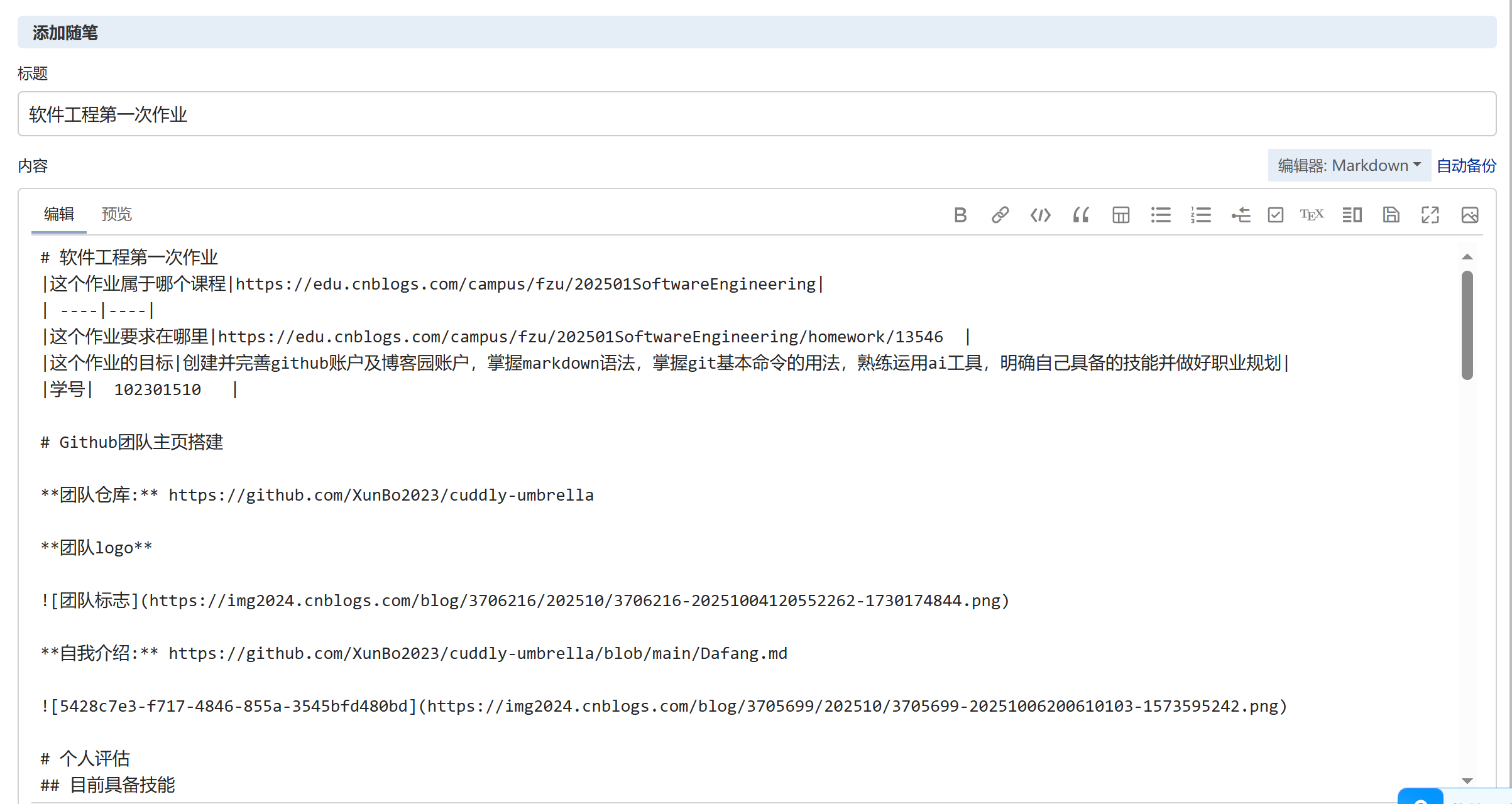Click the editor's vertical scrollbar thumb

click(x=1467, y=324)
